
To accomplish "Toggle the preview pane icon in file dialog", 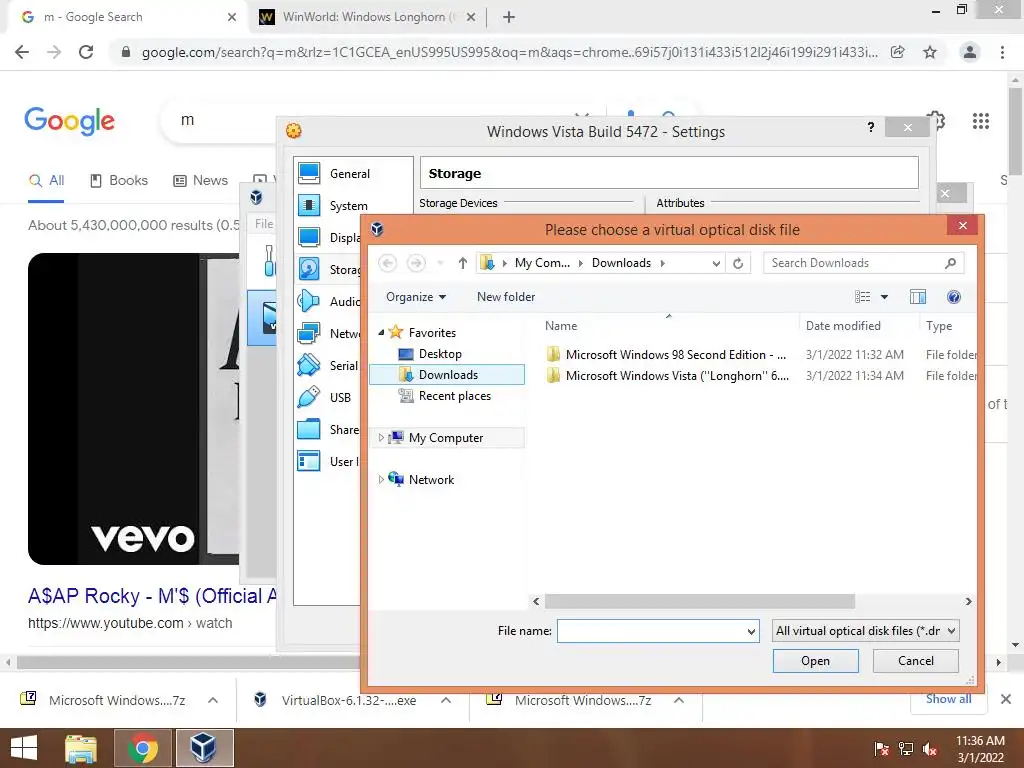I will click(x=918, y=297).
